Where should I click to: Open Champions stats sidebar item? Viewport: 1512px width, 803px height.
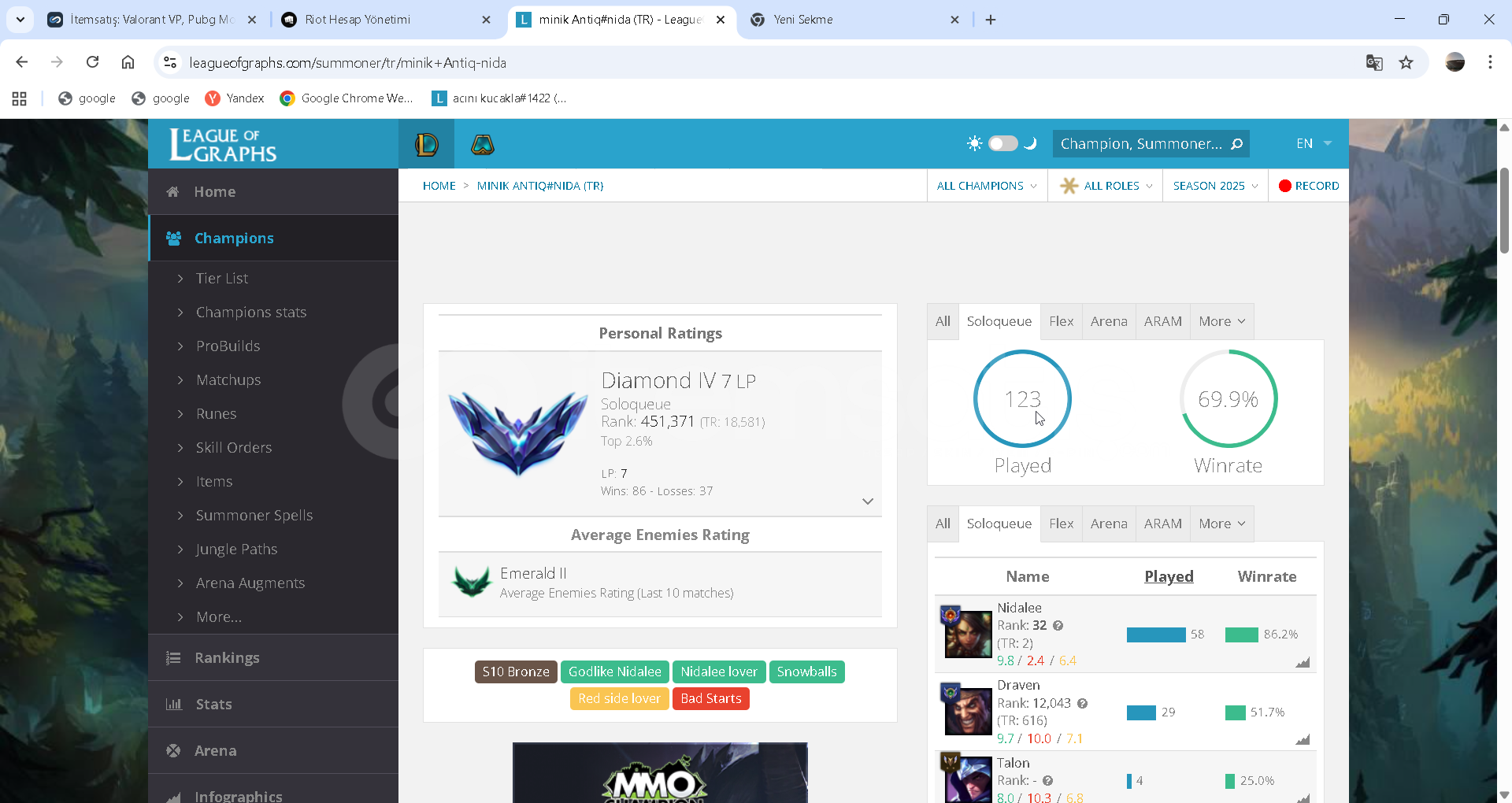click(250, 312)
